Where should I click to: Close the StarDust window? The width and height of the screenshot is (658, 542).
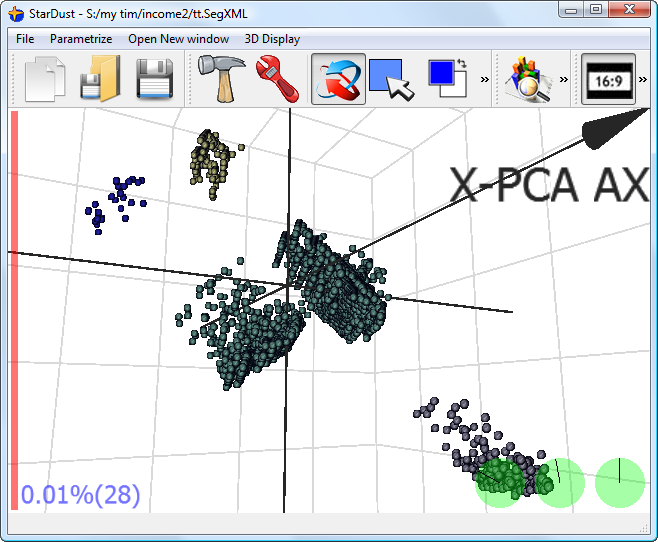629,10
